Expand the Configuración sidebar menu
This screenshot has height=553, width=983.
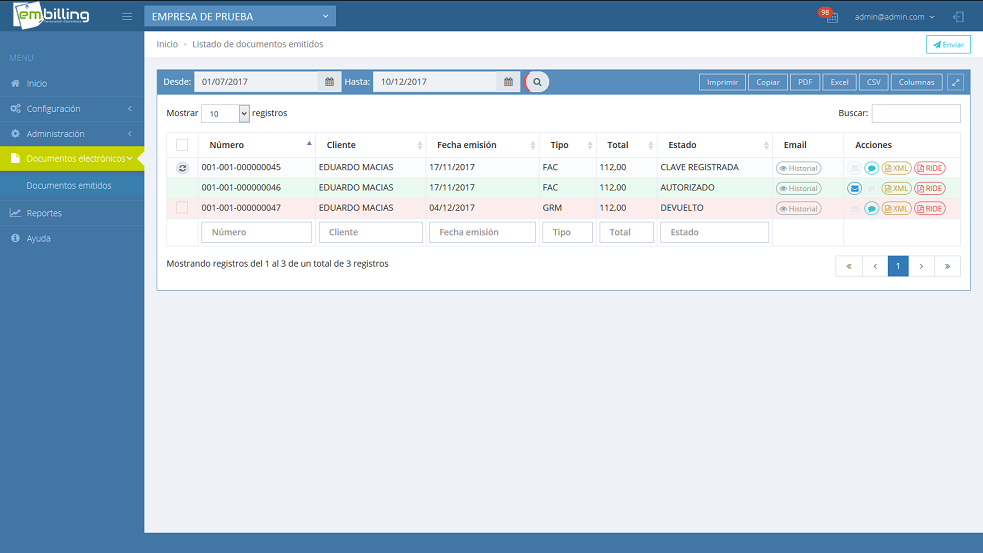tap(70, 109)
